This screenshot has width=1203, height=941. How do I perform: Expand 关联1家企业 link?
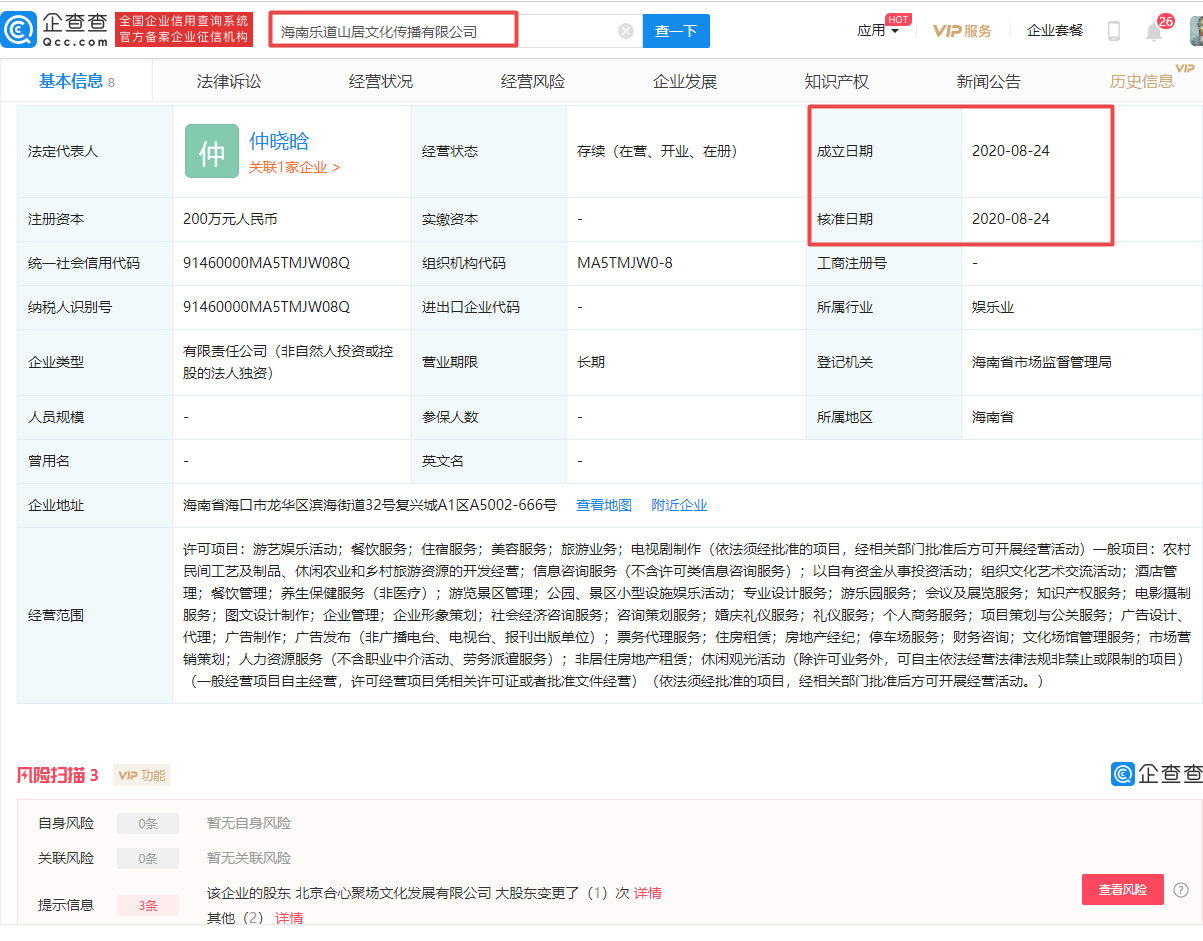tap(294, 168)
